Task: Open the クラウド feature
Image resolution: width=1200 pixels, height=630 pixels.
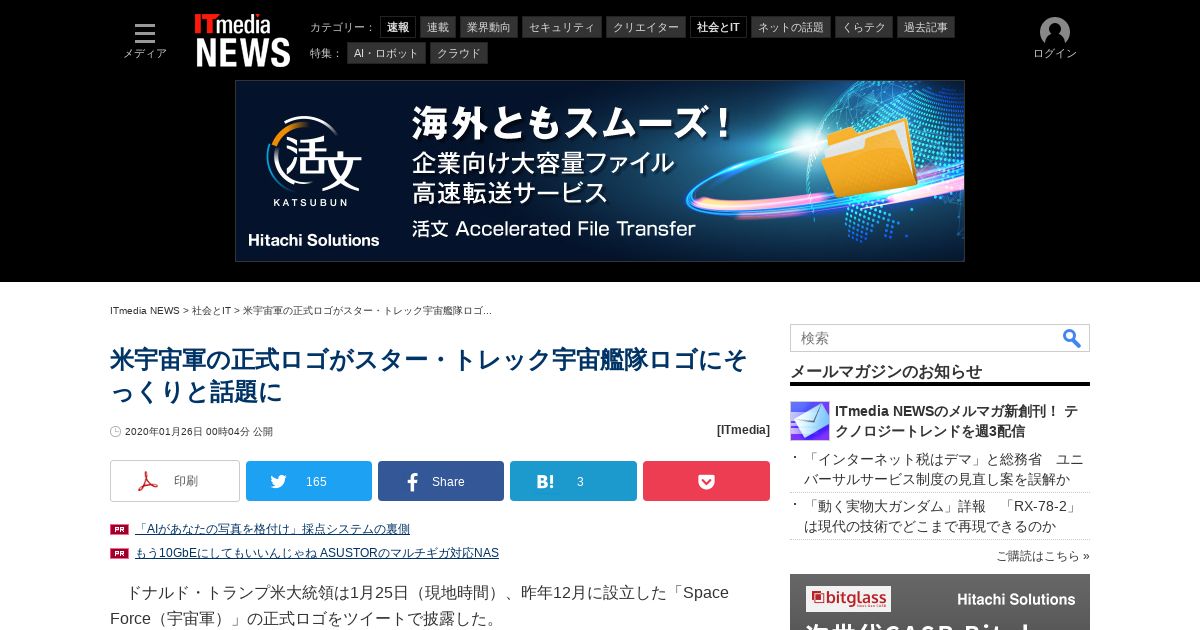Action: (x=459, y=53)
